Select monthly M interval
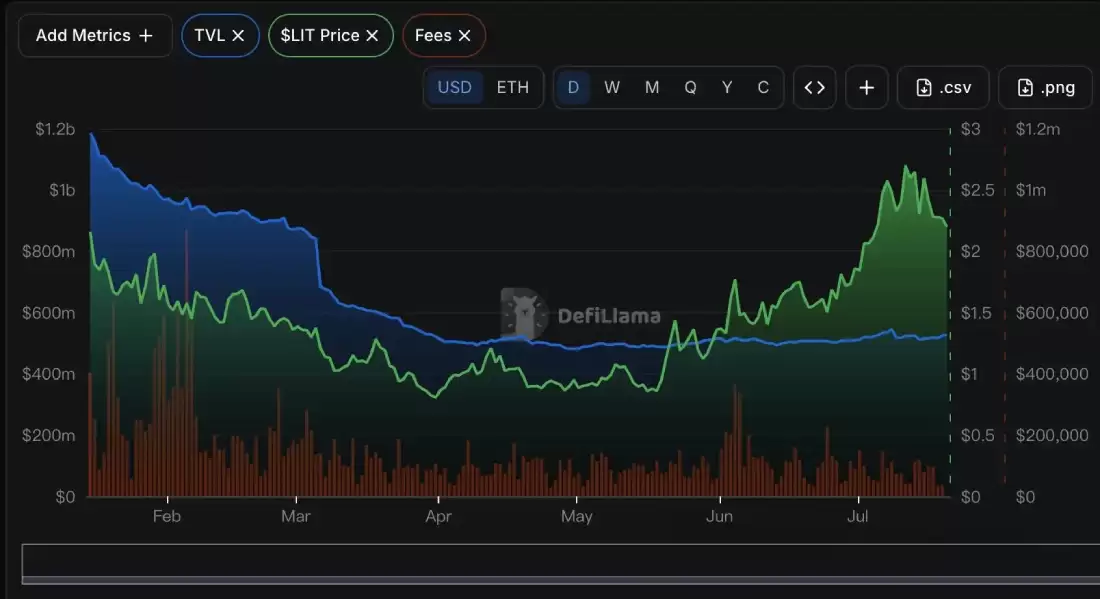This screenshot has width=1100, height=599. click(x=652, y=88)
